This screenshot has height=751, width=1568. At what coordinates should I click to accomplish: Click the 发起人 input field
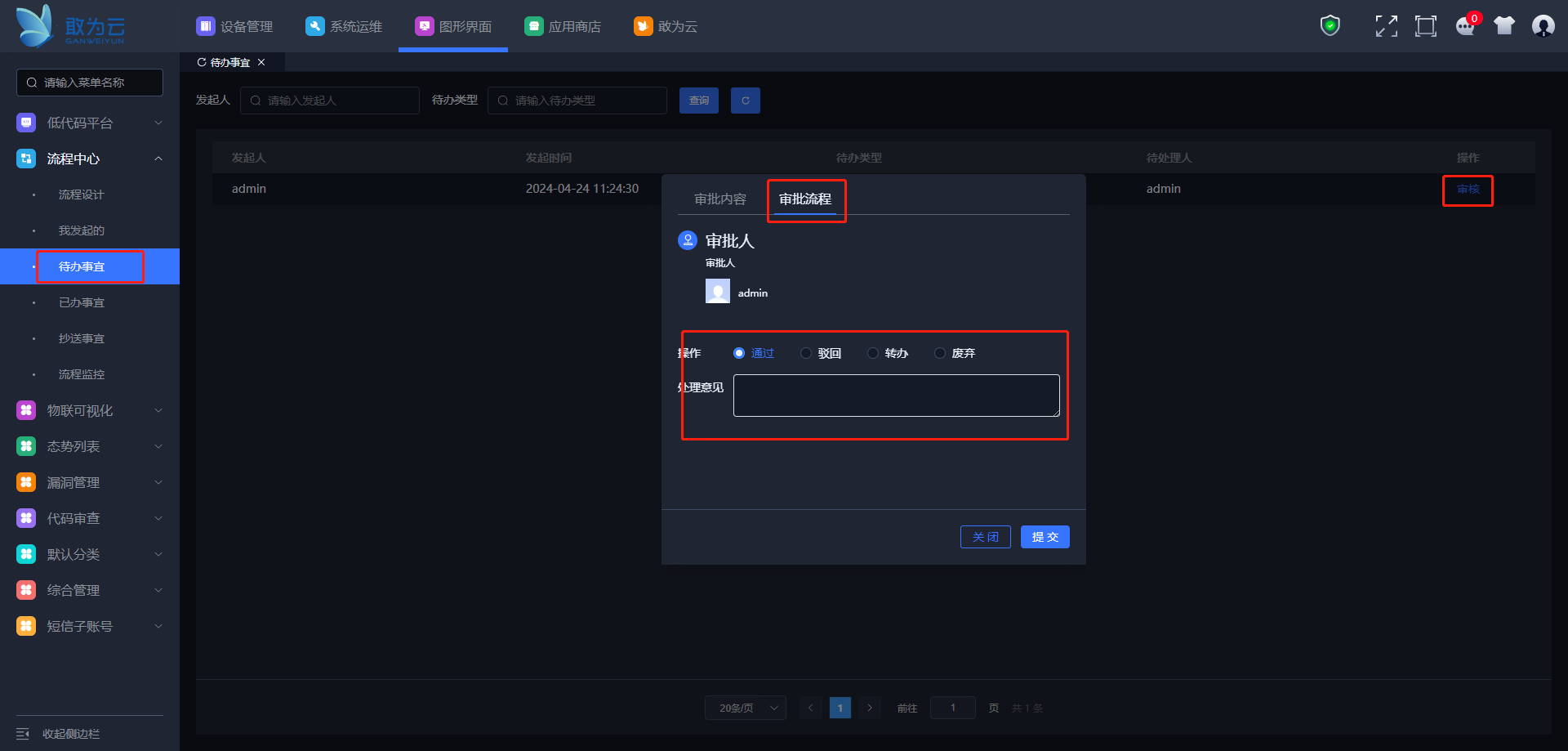pyautogui.click(x=330, y=101)
